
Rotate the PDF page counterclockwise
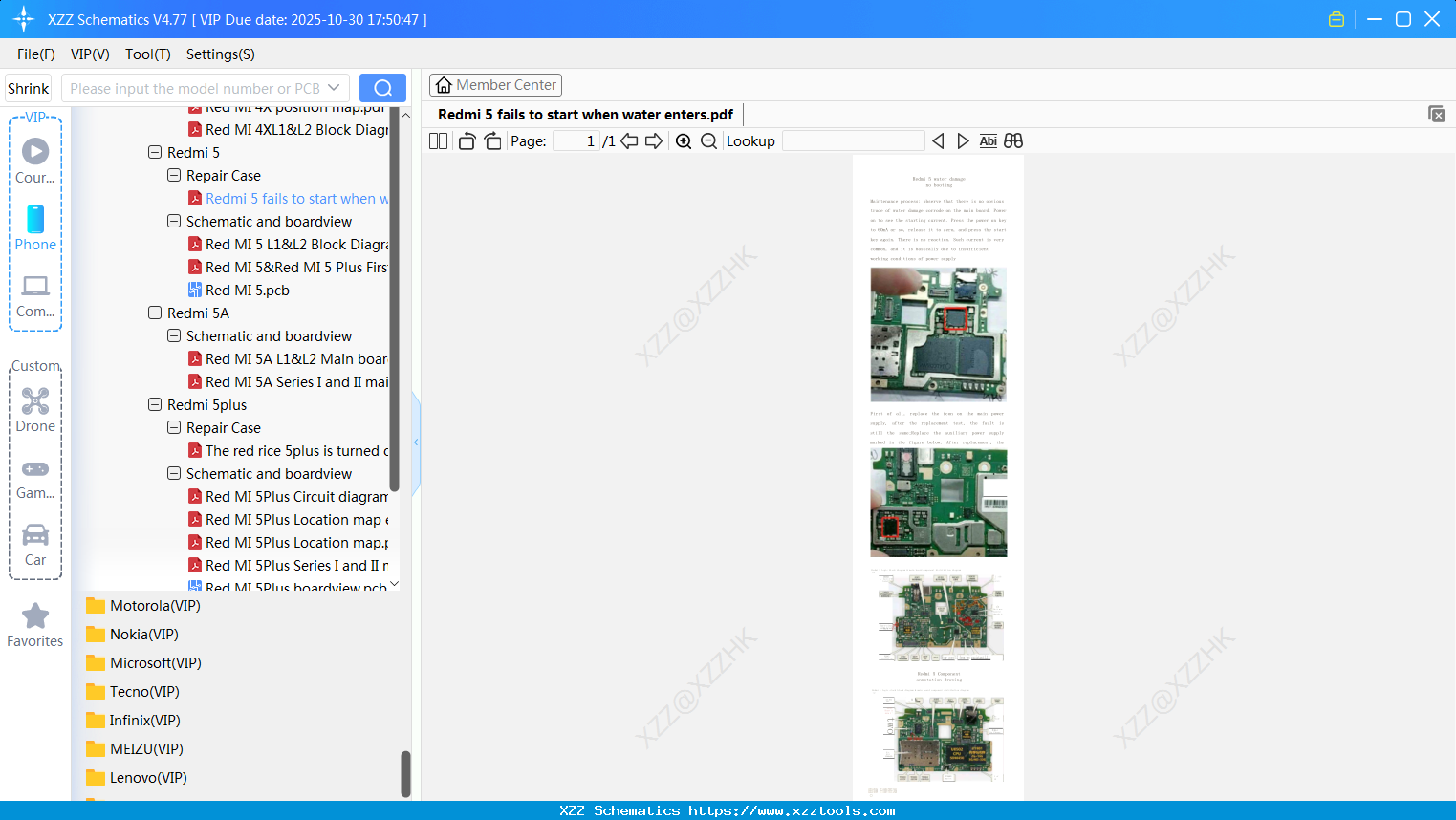tap(467, 141)
